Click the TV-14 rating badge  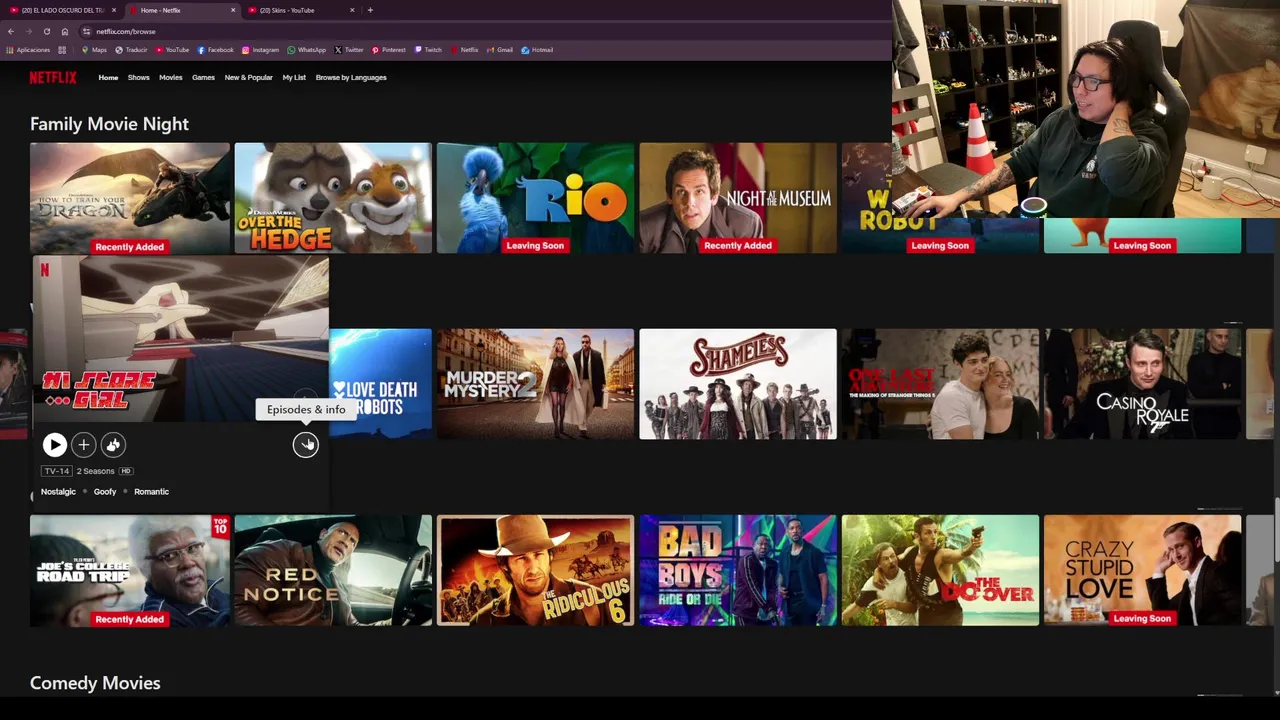pyautogui.click(x=56, y=471)
